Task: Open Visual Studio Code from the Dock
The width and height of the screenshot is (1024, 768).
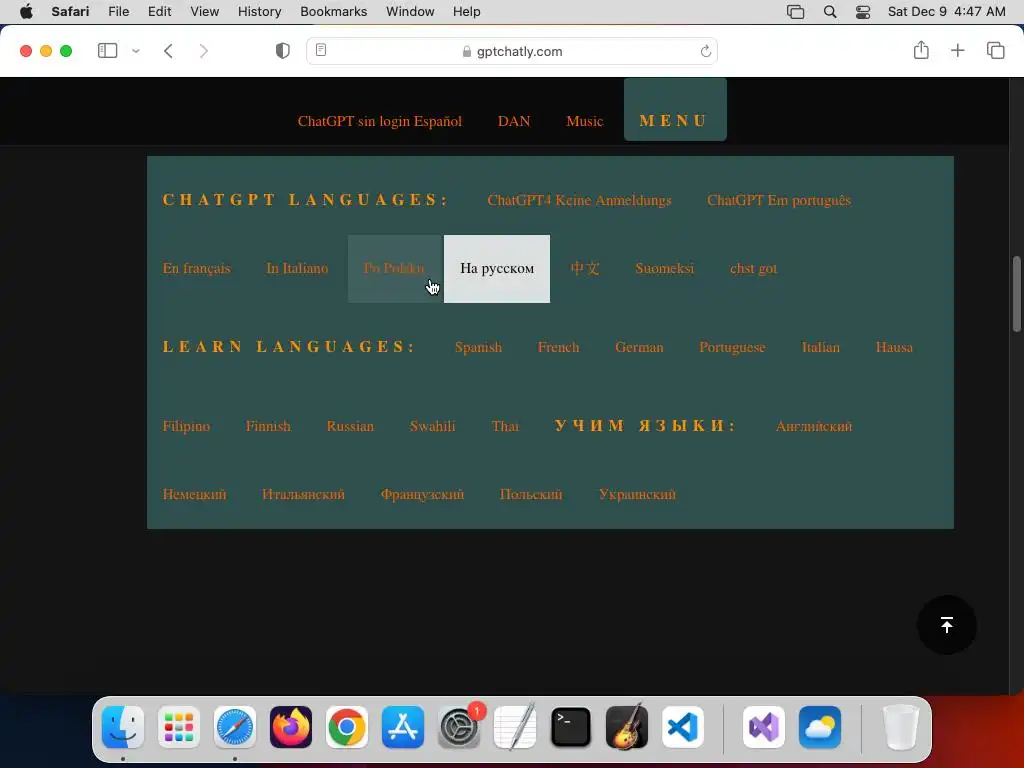Action: 682,727
